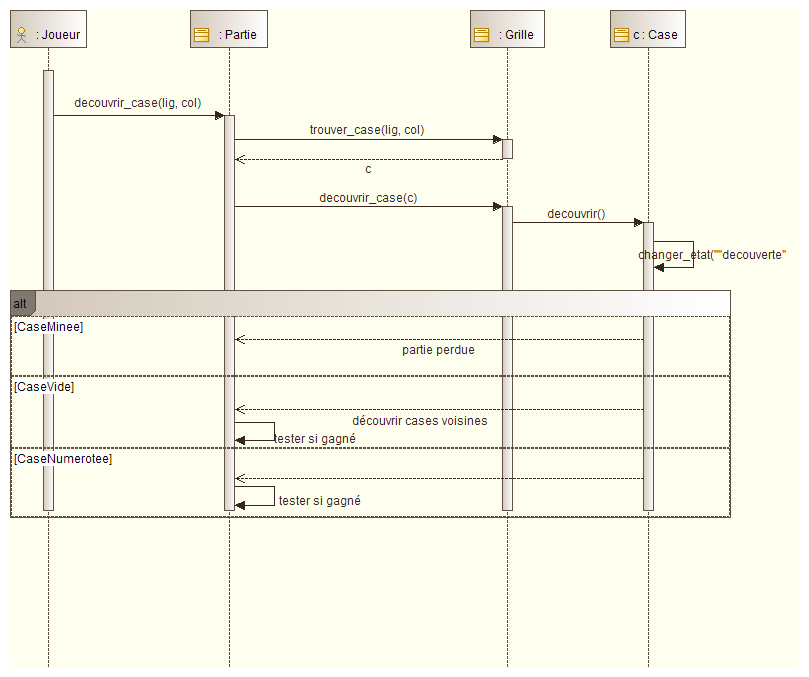Click the return message label 'c'

click(x=368, y=169)
